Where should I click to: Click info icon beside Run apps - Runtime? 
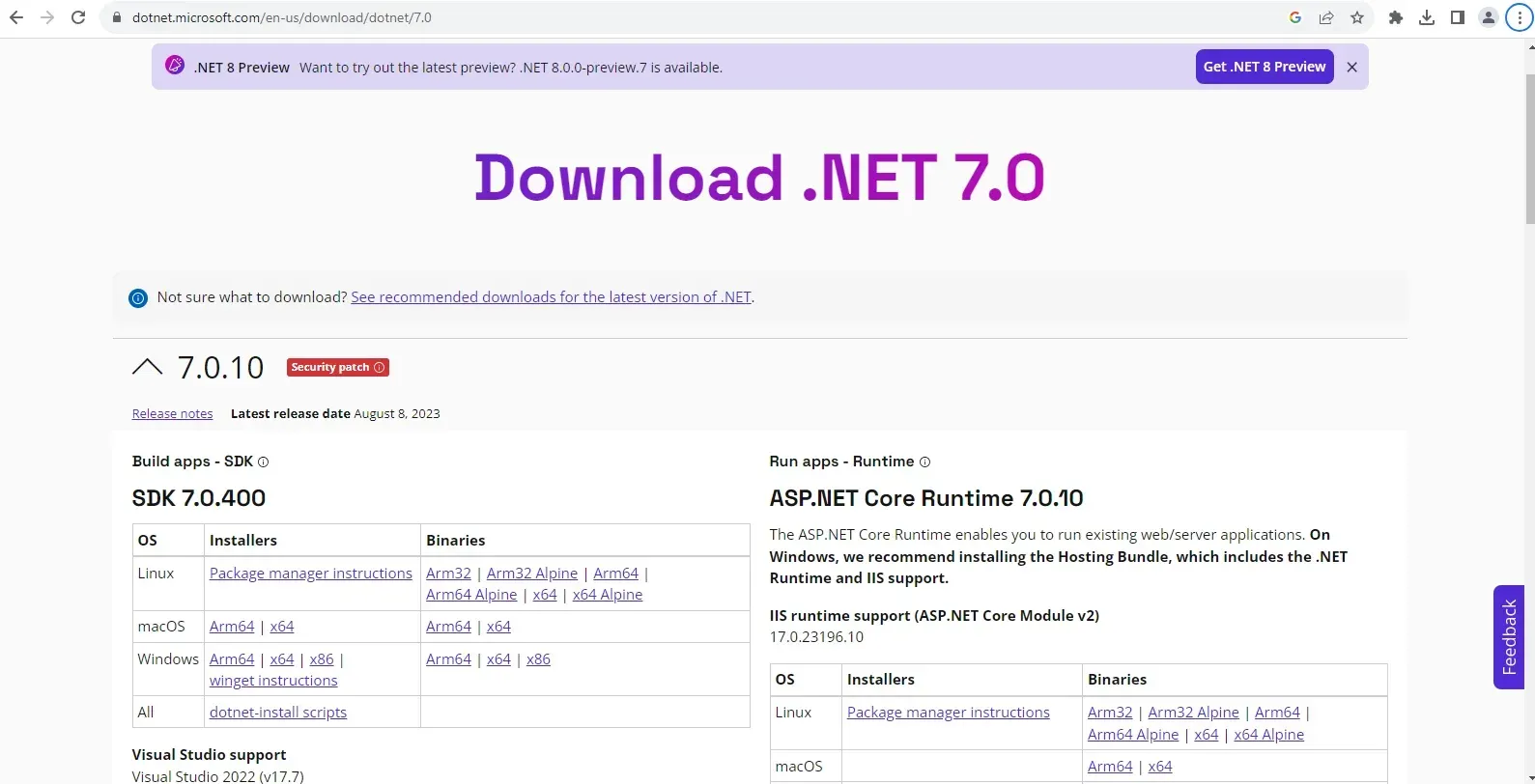924,462
